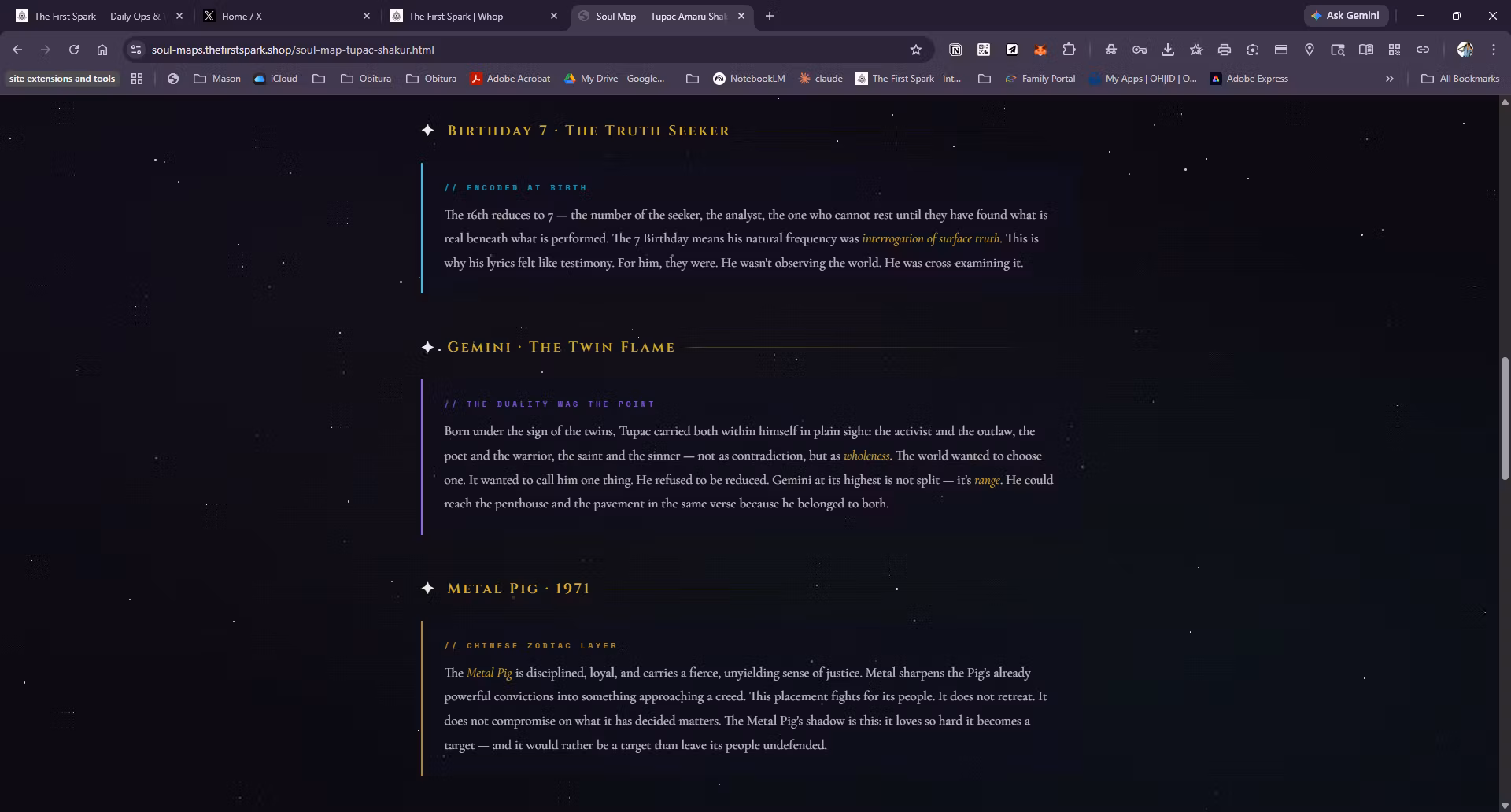1511x812 pixels.
Task: Open a new browser tab
Action: point(770,16)
